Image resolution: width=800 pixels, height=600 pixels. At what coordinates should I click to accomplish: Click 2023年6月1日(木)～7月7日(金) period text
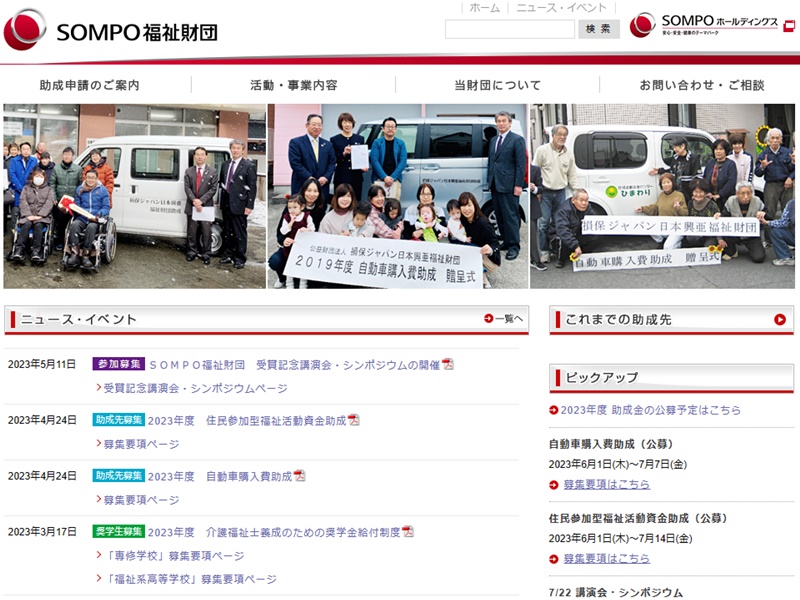[618, 464]
